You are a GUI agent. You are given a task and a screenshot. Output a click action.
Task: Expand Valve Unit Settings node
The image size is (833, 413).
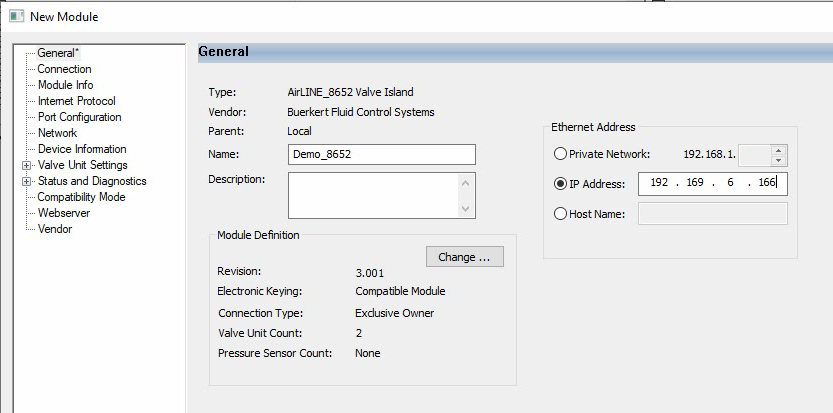[x=26, y=165]
